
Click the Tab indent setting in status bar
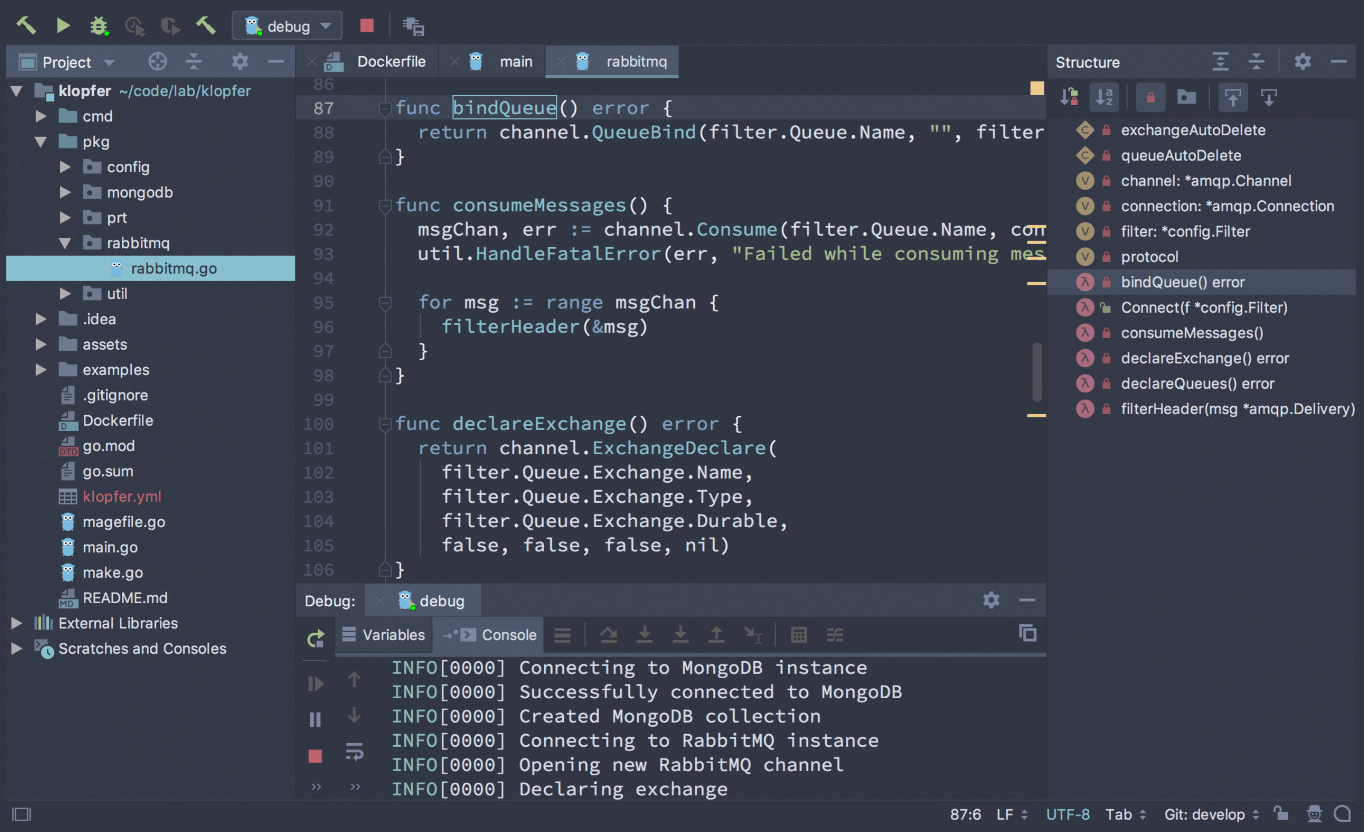1125,814
